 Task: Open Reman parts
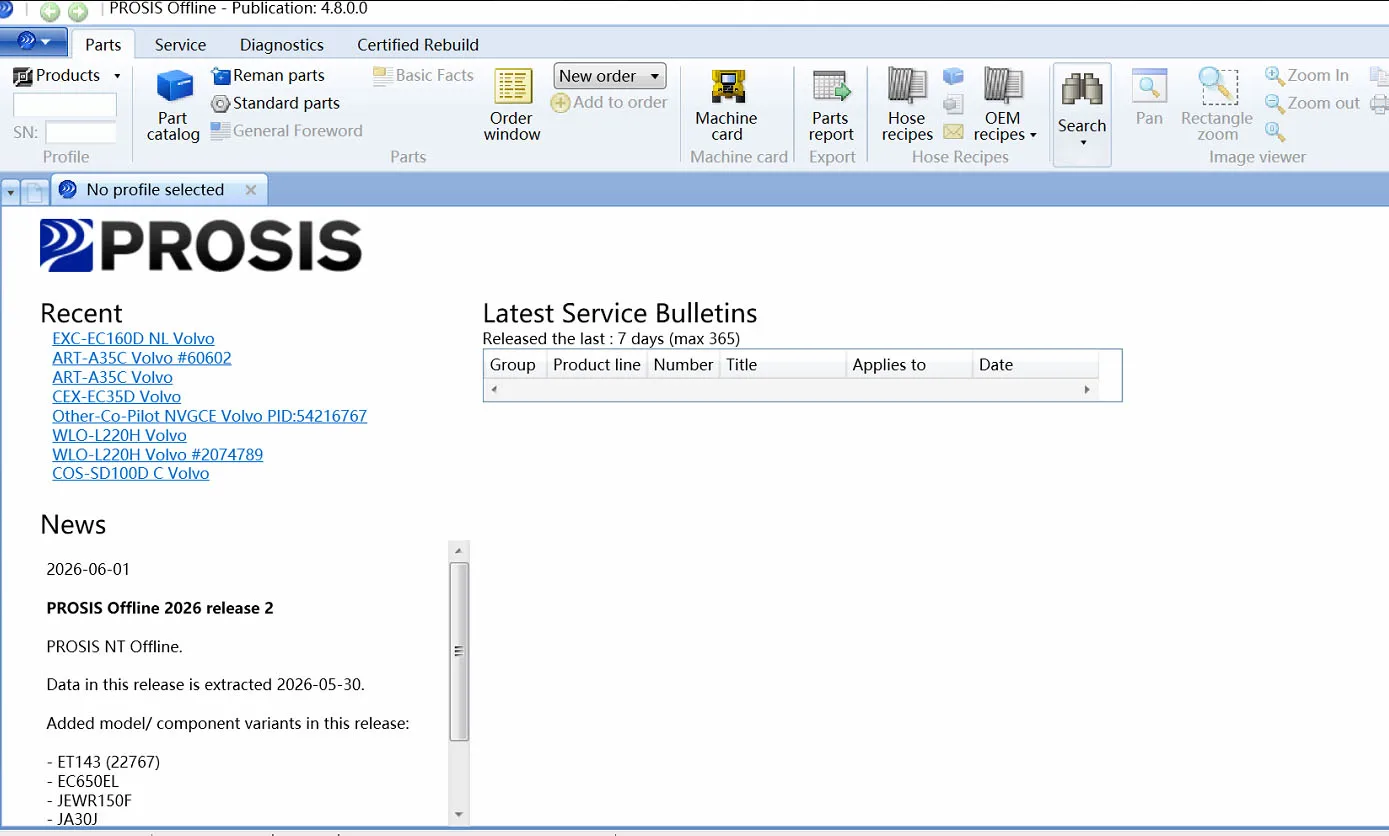[268, 76]
